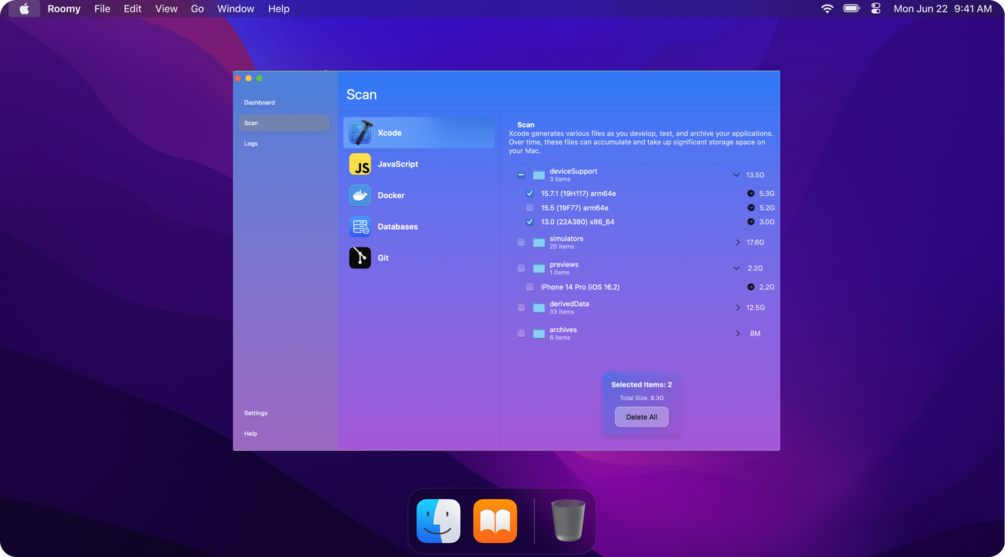Open the Edit menu
The width and height of the screenshot is (1005, 557).
pyautogui.click(x=132, y=9)
